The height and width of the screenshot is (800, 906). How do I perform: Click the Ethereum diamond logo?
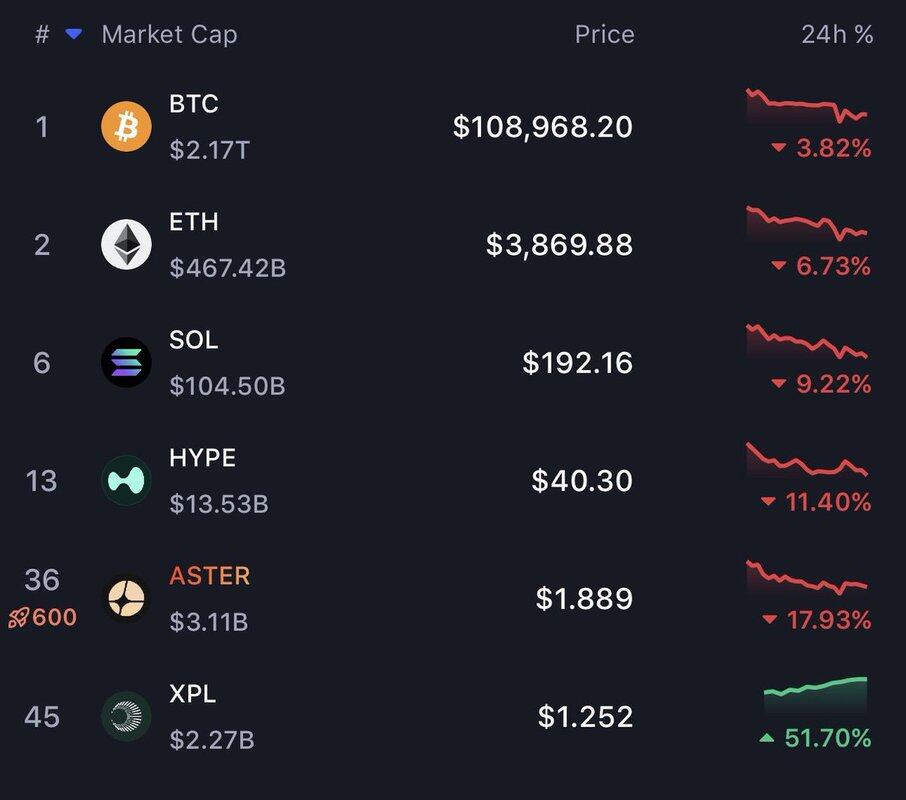[126, 244]
